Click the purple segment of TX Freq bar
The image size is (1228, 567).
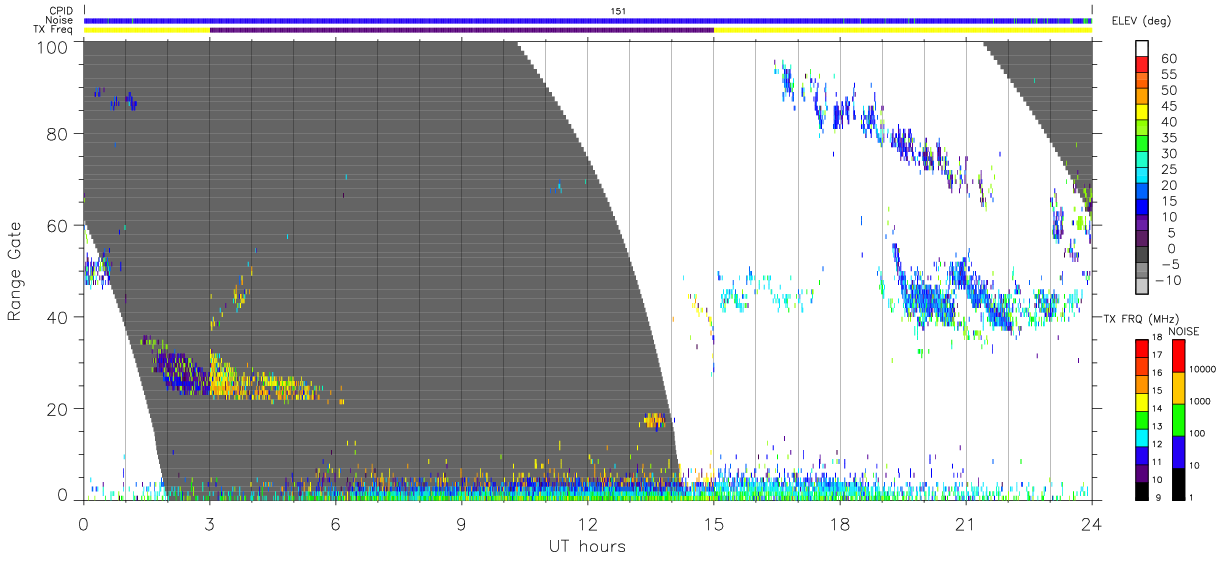tap(461, 30)
